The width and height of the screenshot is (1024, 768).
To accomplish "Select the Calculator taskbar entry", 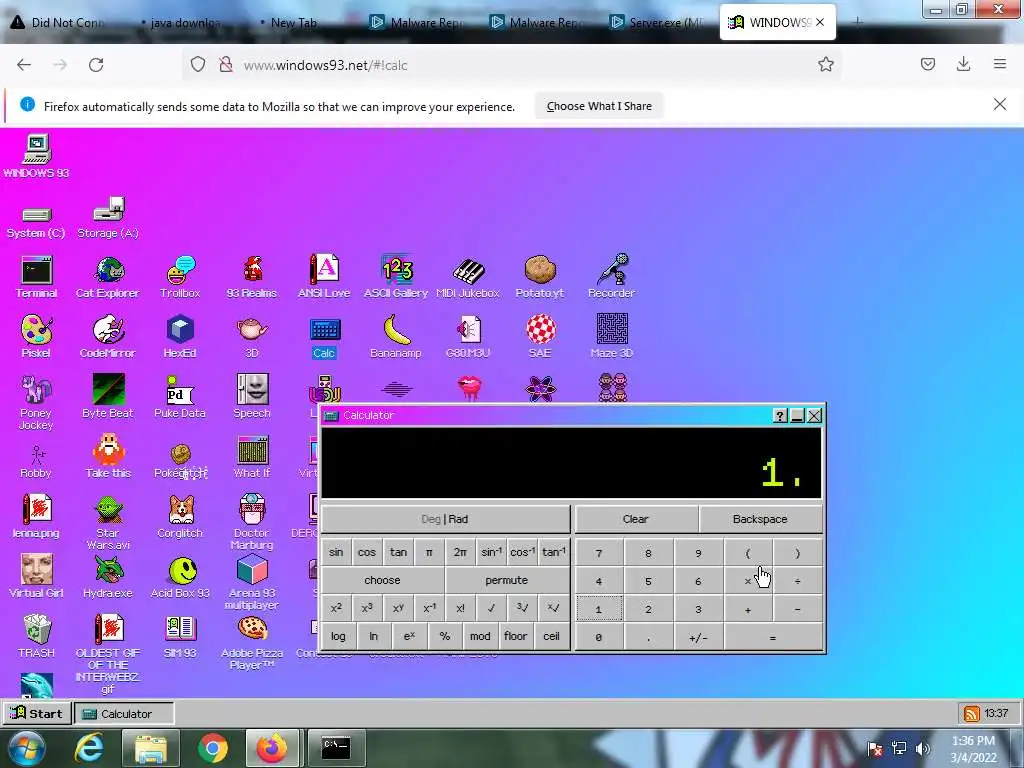I will pos(124,714).
